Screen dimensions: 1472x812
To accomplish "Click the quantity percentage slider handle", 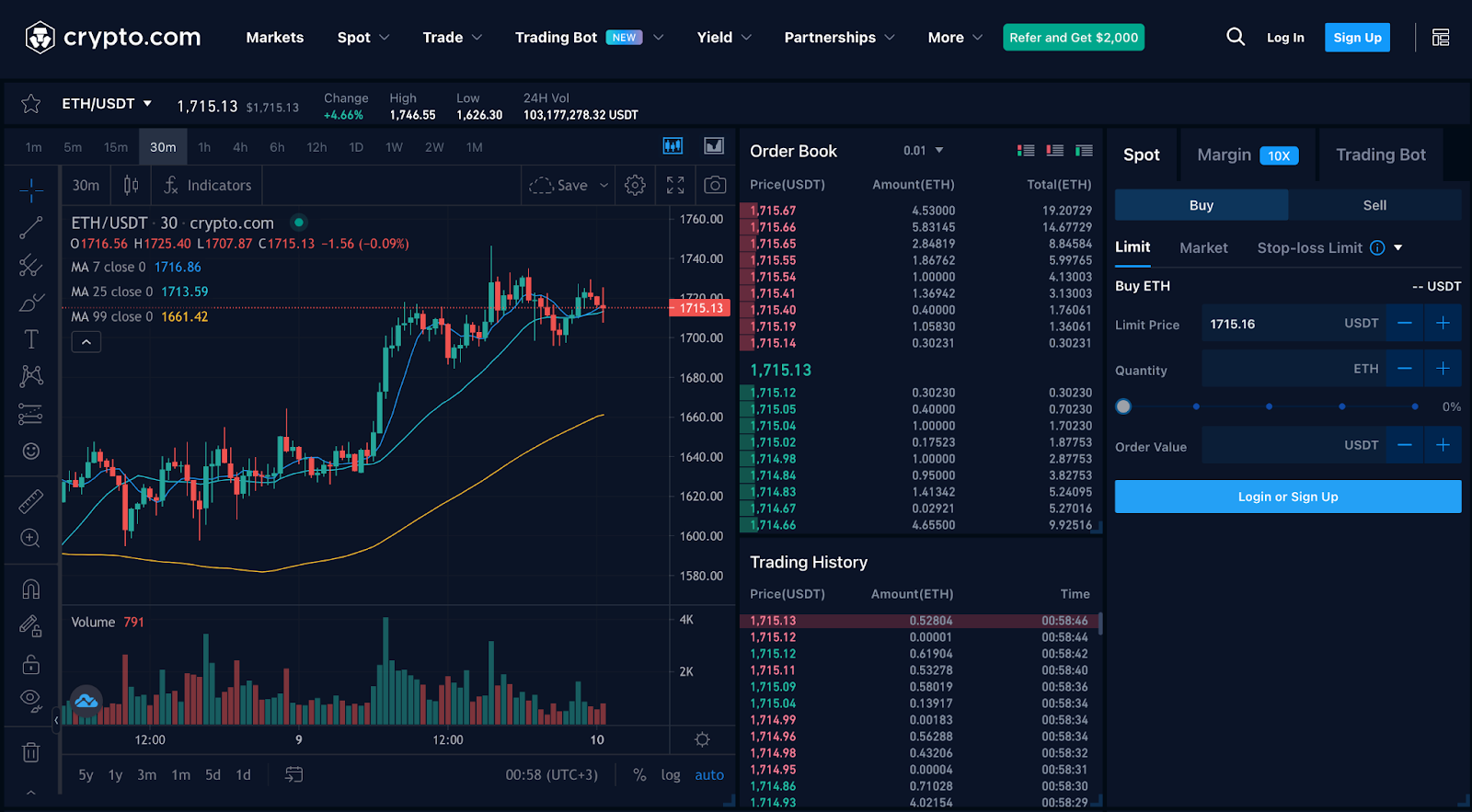I will click(x=1123, y=406).
